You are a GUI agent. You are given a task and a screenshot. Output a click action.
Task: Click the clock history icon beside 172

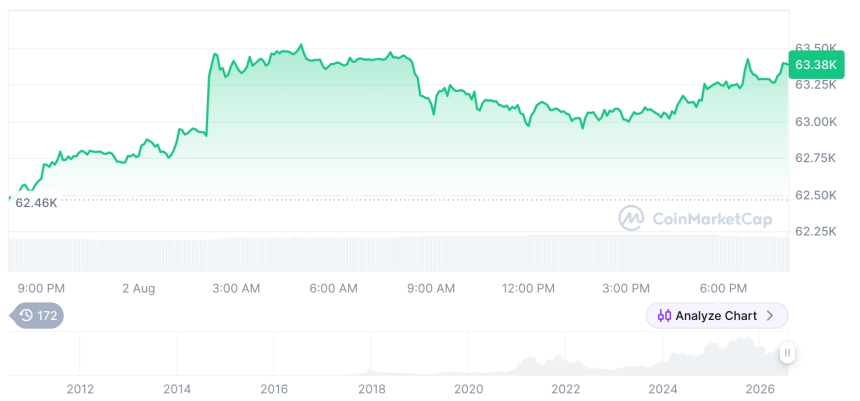tap(26, 315)
